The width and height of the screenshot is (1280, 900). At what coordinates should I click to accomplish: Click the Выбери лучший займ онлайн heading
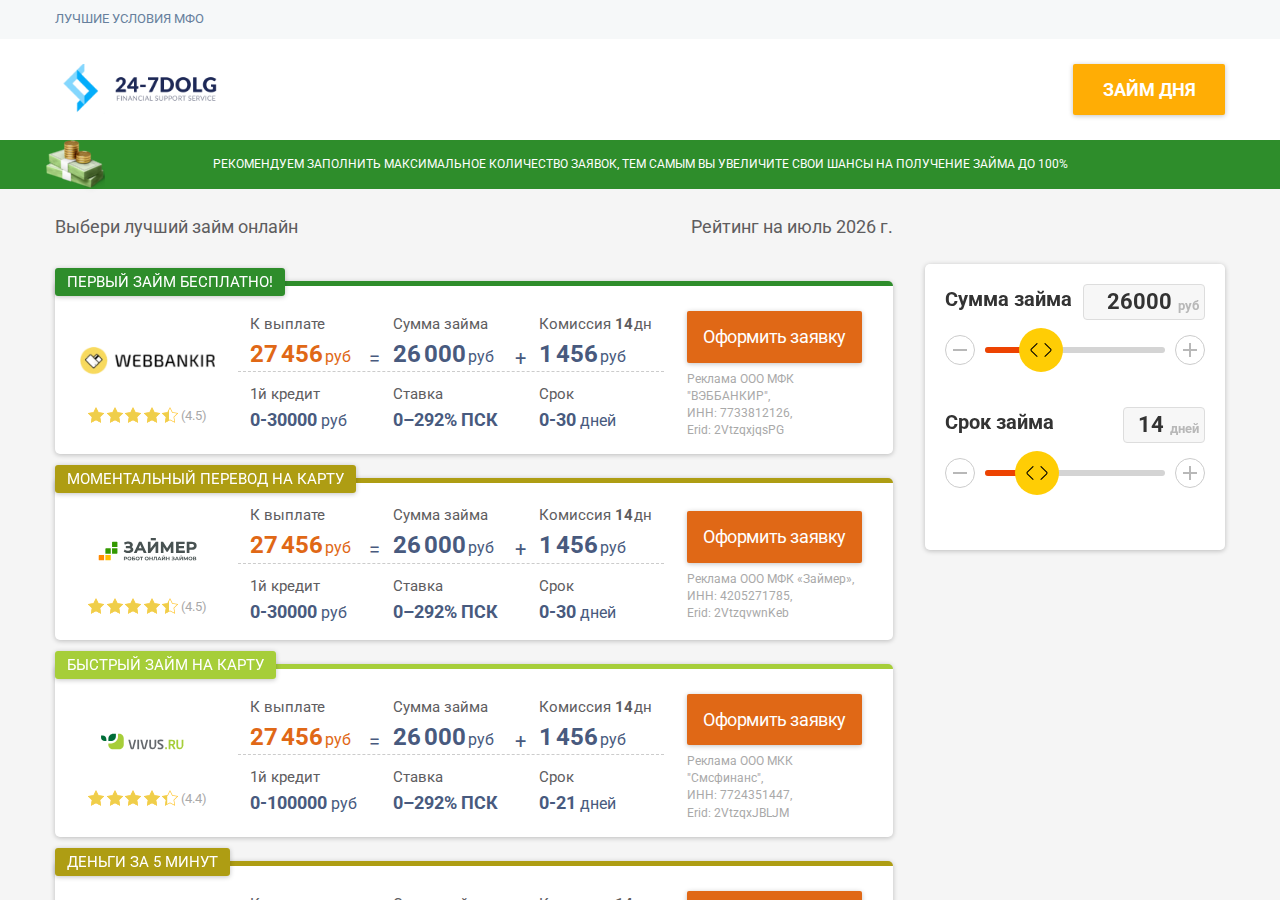coord(177,227)
